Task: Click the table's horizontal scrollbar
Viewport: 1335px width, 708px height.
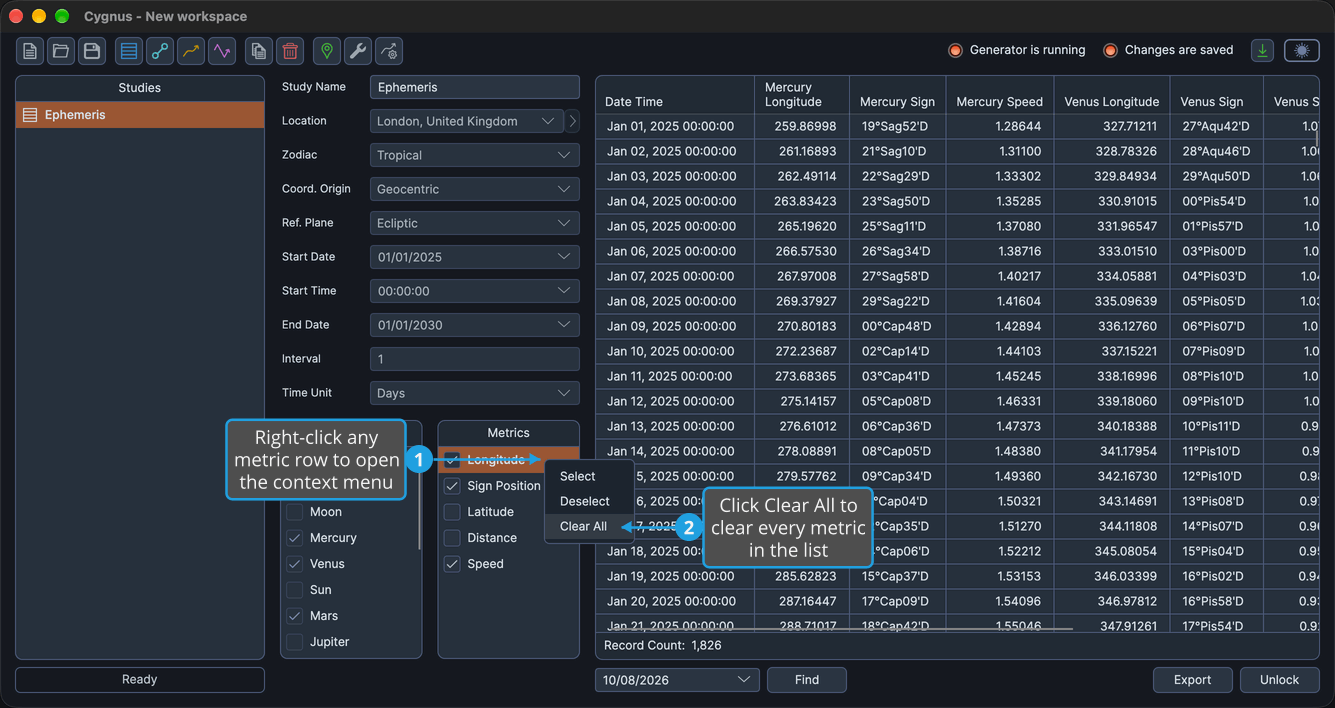Action: click(840, 629)
